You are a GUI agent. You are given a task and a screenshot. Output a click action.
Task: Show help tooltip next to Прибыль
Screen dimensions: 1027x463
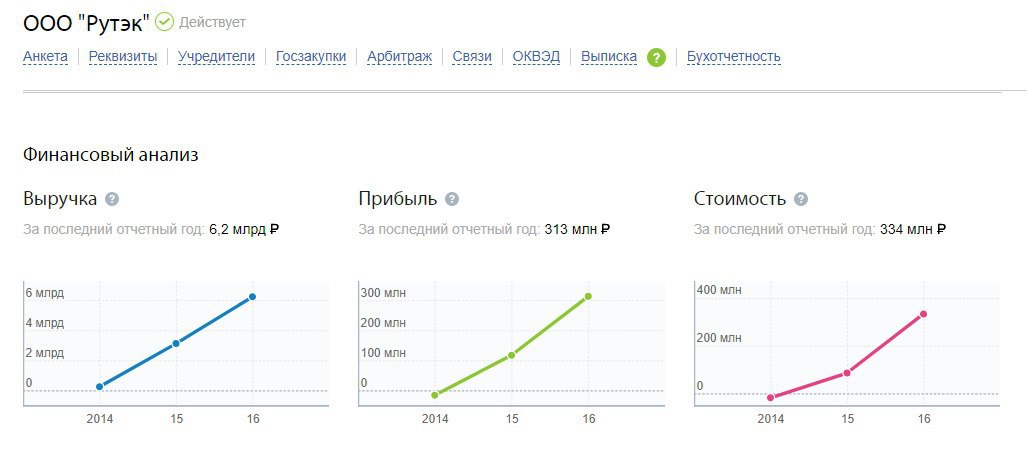tap(452, 199)
